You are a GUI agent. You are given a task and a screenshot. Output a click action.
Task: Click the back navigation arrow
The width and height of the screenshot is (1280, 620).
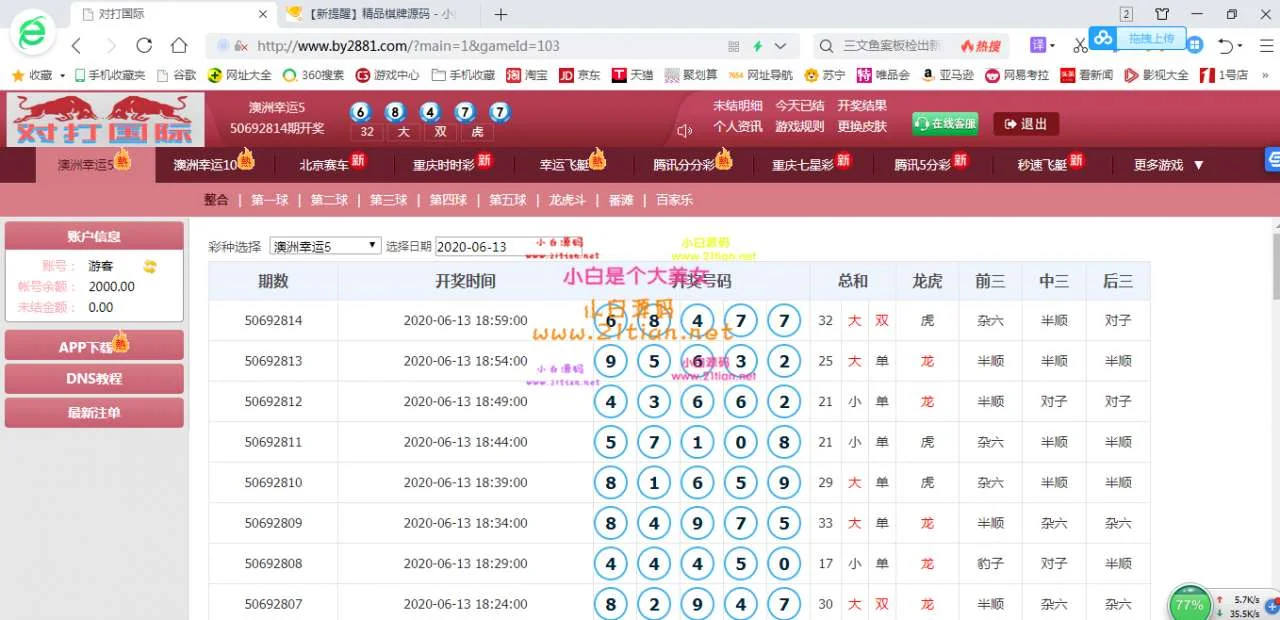77,46
